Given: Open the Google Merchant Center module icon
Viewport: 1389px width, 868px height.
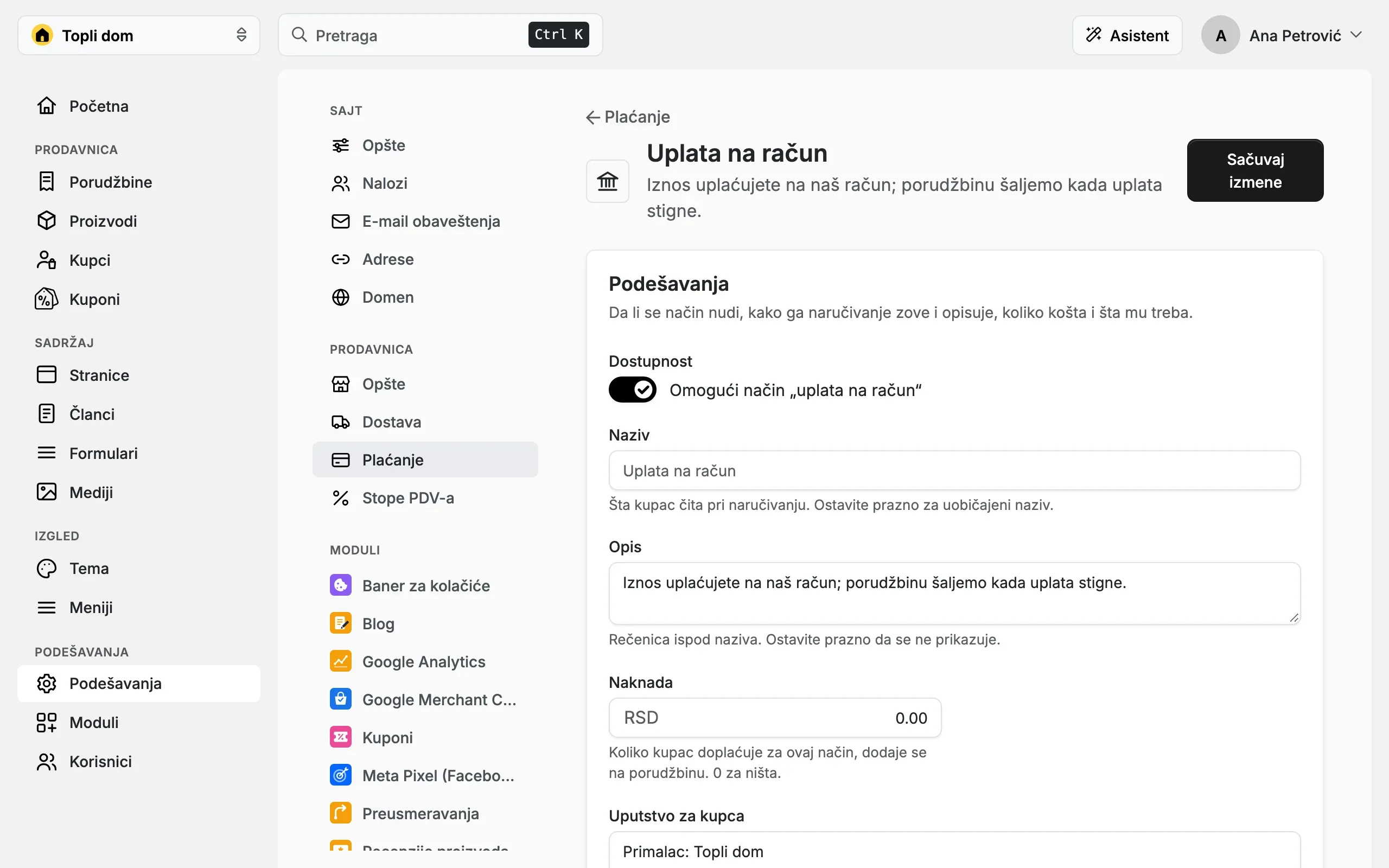Looking at the screenshot, I should pos(340,699).
